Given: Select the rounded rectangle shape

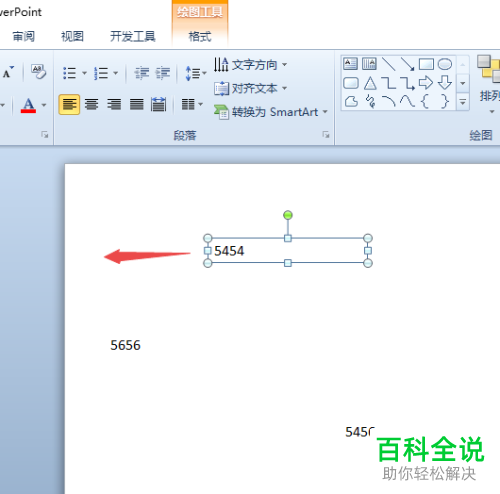Looking at the screenshot, I should (x=351, y=83).
